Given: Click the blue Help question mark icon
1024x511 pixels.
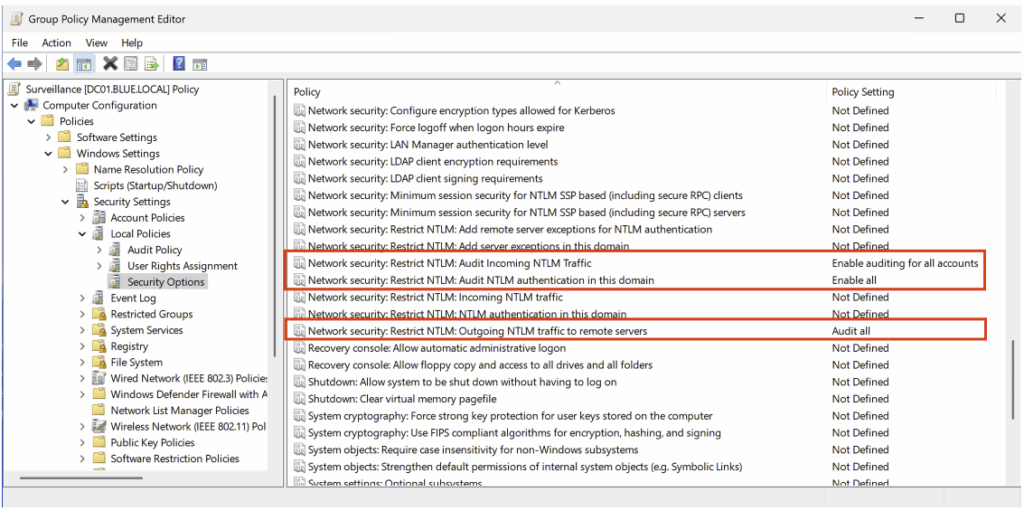Looking at the screenshot, I should click(x=179, y=64).
